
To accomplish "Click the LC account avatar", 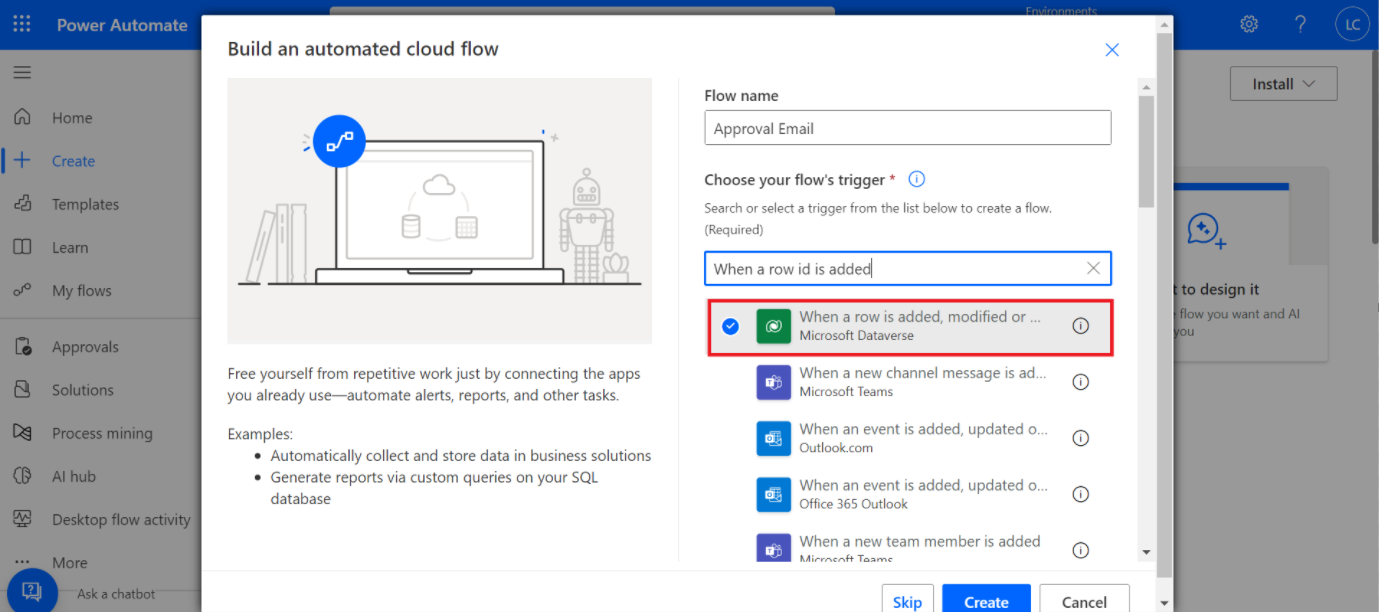I will click(x=1352, y=25).
